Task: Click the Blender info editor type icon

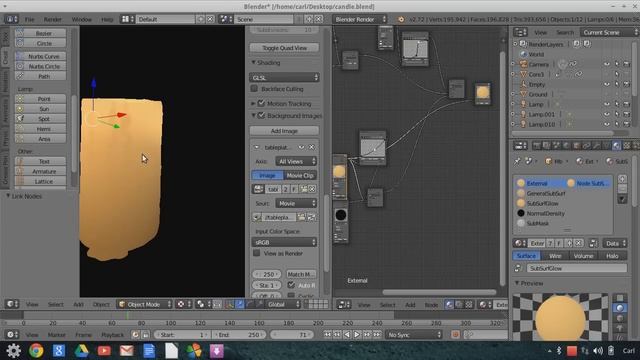Action: click(11, 19)
